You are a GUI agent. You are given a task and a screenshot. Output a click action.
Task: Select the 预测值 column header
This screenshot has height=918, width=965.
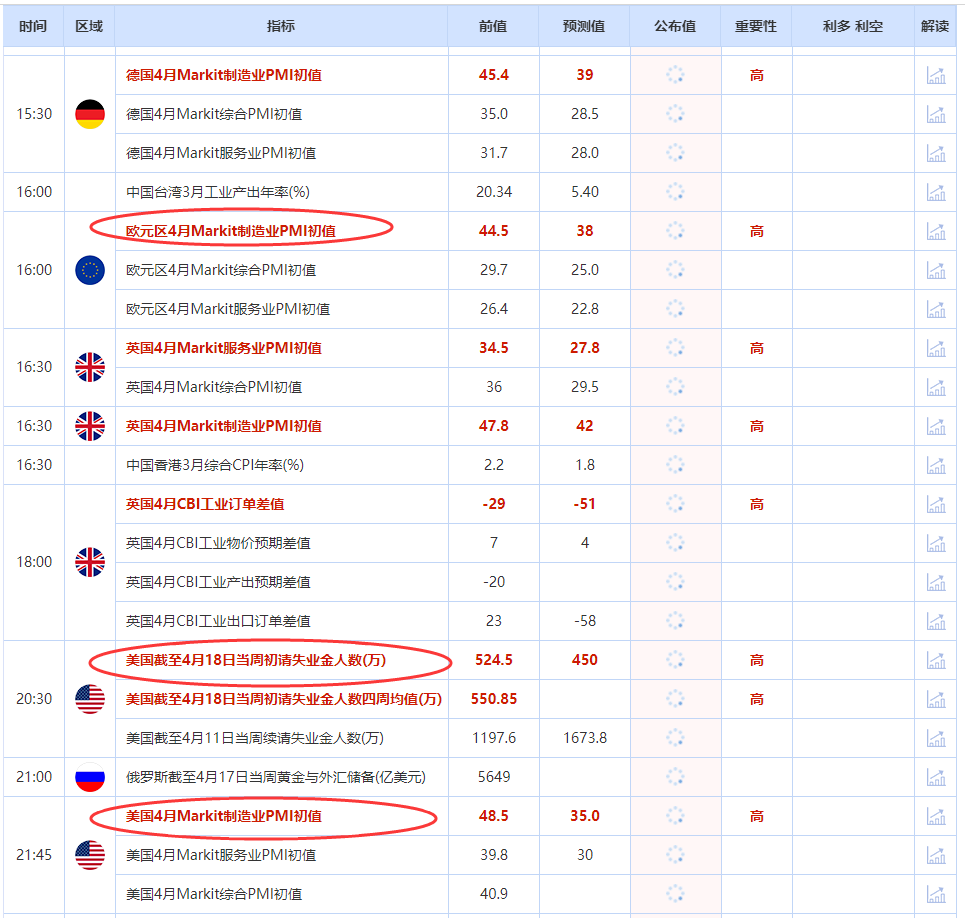tap(585, 26)
